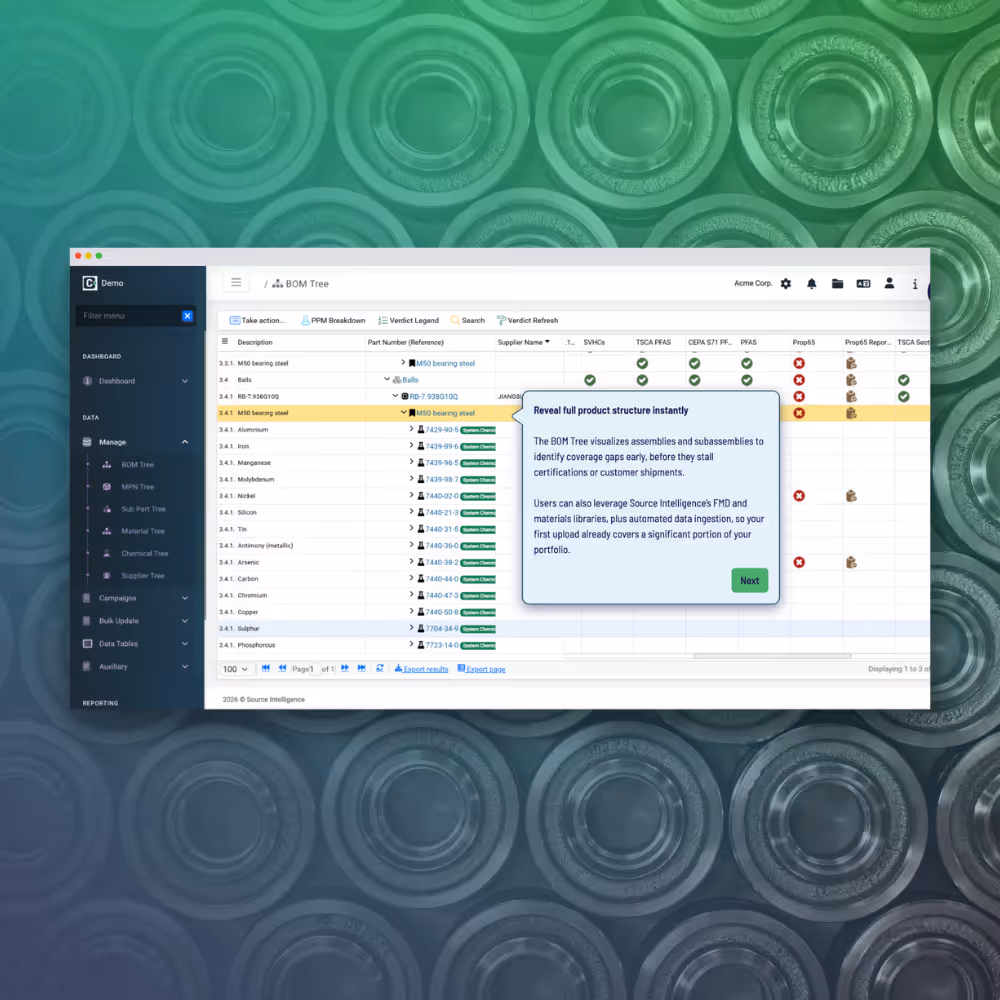Open the folder icon in header
The width and height of the screenshot is (1000, 1000).
837,284
